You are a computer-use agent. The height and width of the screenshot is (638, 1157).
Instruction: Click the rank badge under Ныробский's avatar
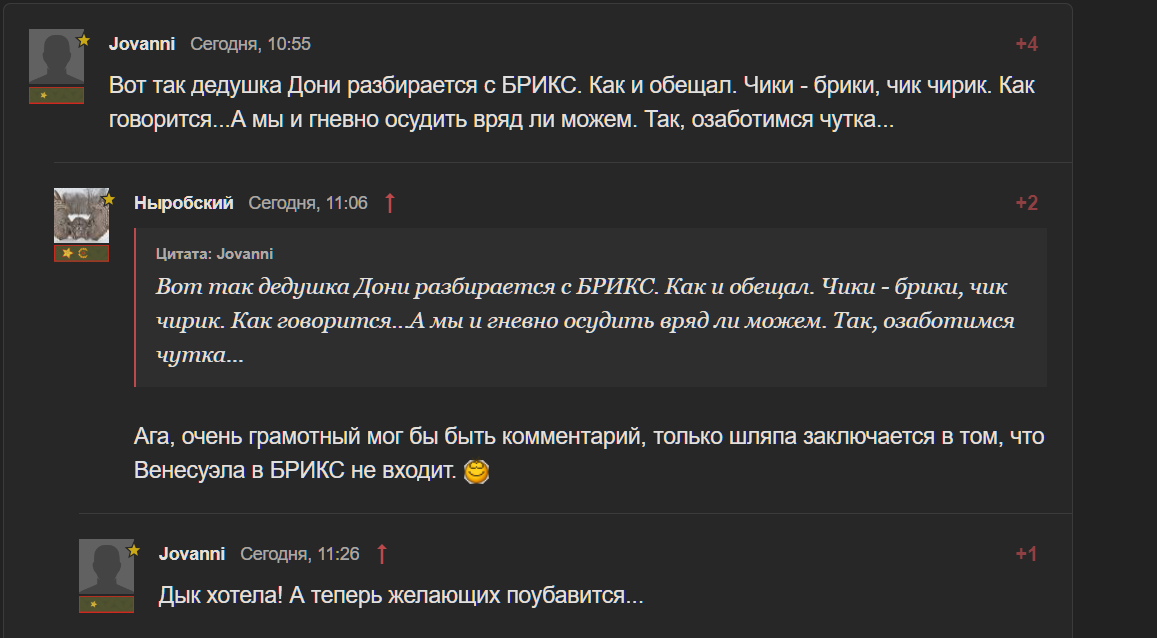click(x=81, y=254)
